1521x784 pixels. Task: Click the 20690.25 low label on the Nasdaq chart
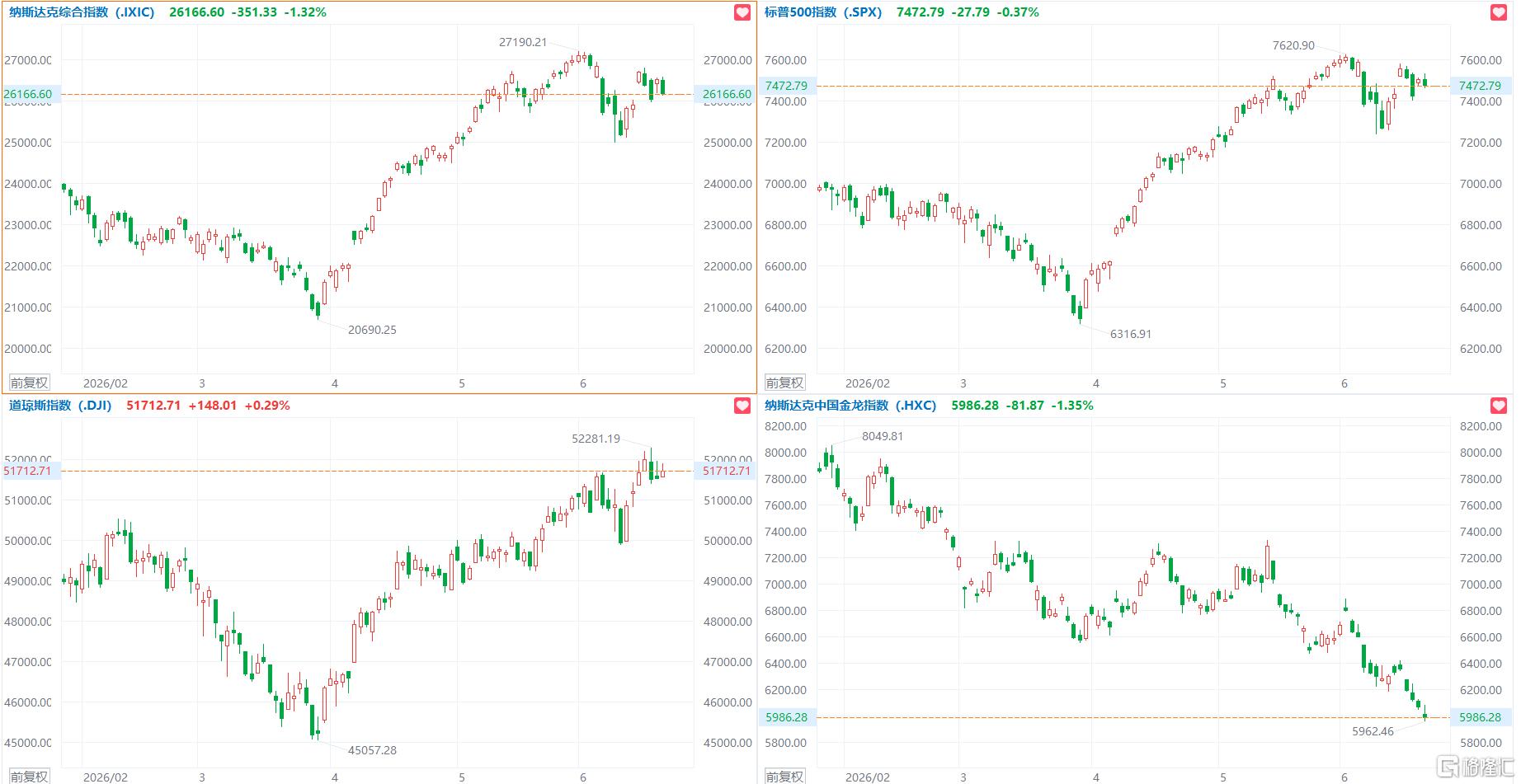372,330
